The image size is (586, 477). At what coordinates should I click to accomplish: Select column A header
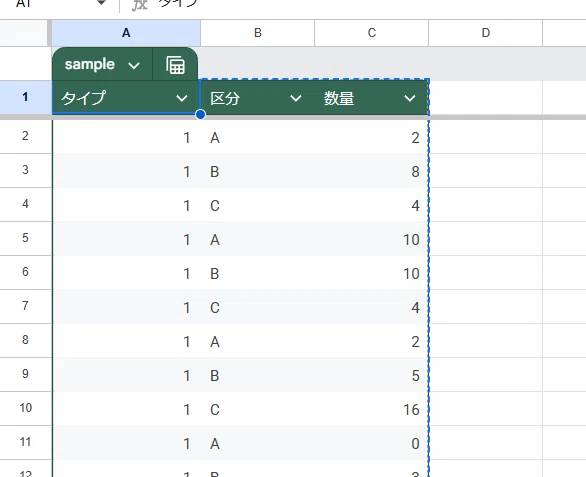pyautogui.click(x=126, y=33)
